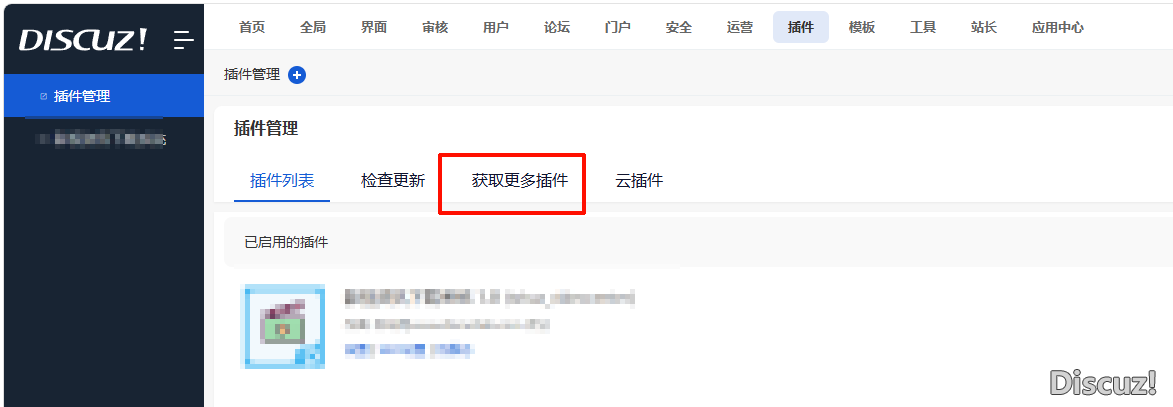1173x407 pixels.
Task: Open the blurred plugin thumbnail icon
Action: click(x=283, y=325)
